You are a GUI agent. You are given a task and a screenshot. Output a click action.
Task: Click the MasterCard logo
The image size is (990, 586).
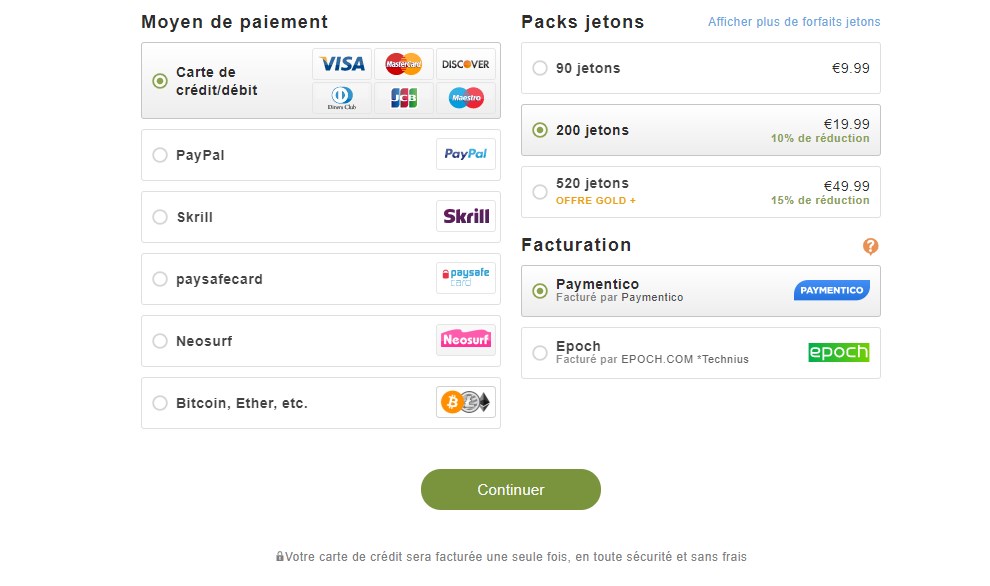403,64
